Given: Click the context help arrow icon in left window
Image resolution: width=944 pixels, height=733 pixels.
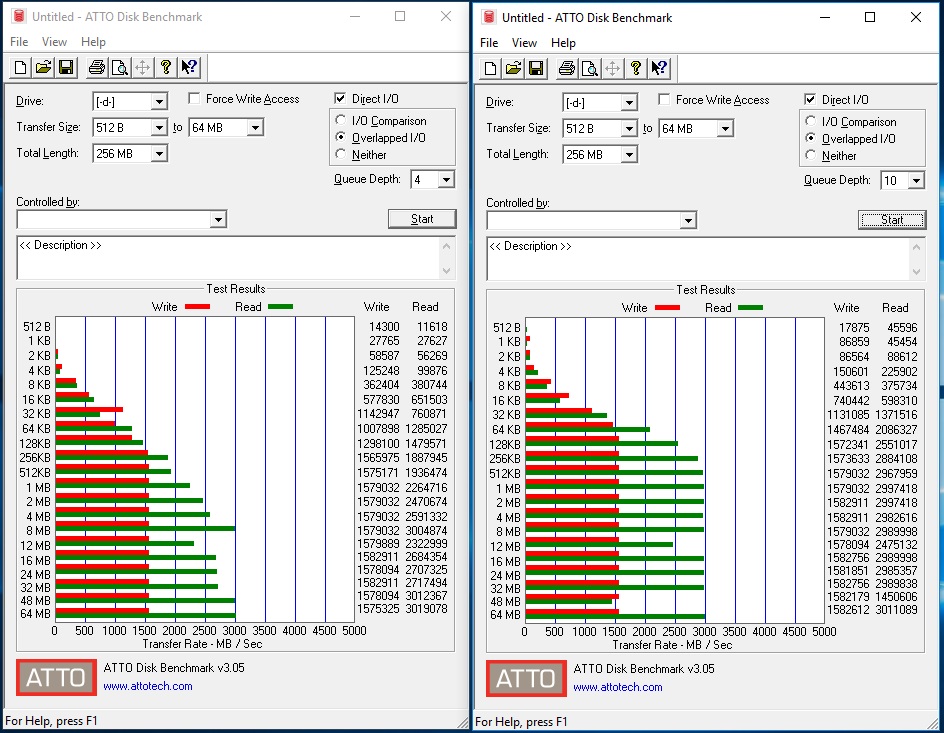Looking at the screenshot, I should 189,67.
